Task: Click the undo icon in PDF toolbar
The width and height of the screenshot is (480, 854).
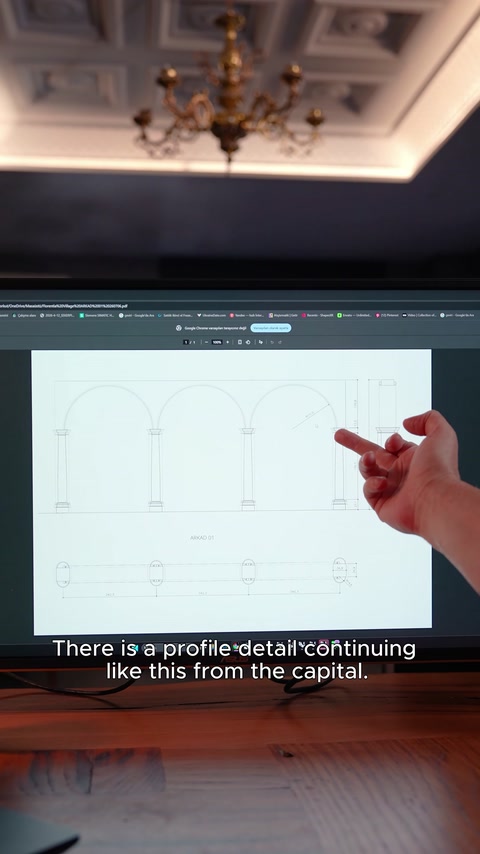Action: click(x=272, y=342)
